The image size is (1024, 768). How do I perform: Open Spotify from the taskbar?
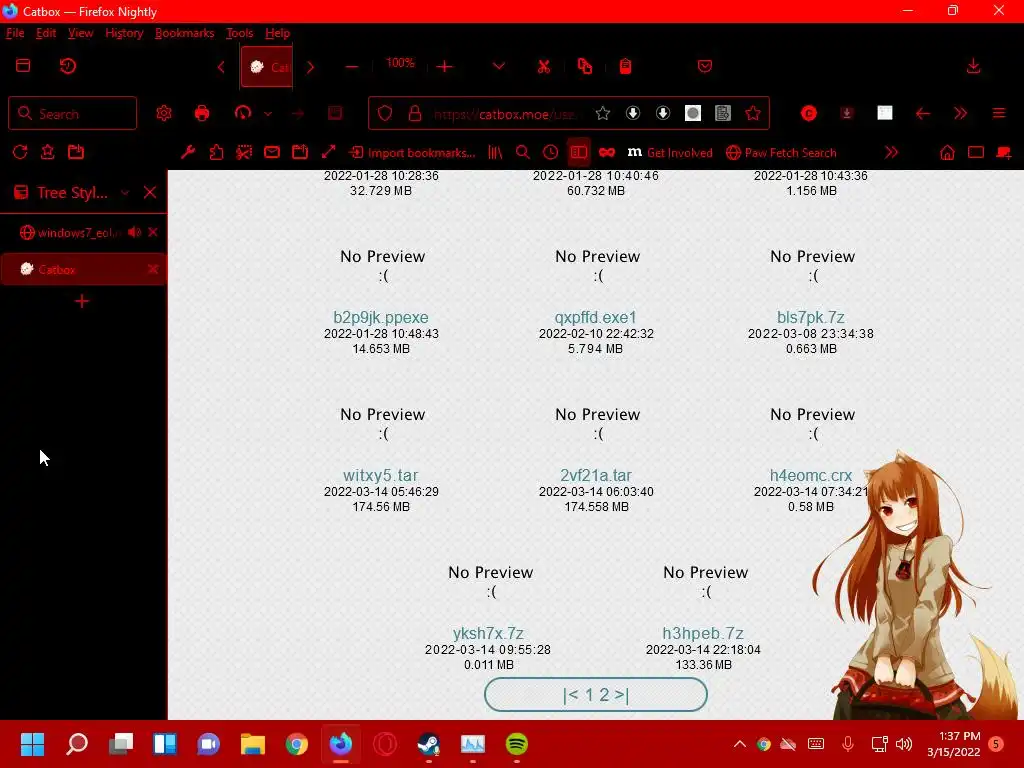(x=517, y=744)
